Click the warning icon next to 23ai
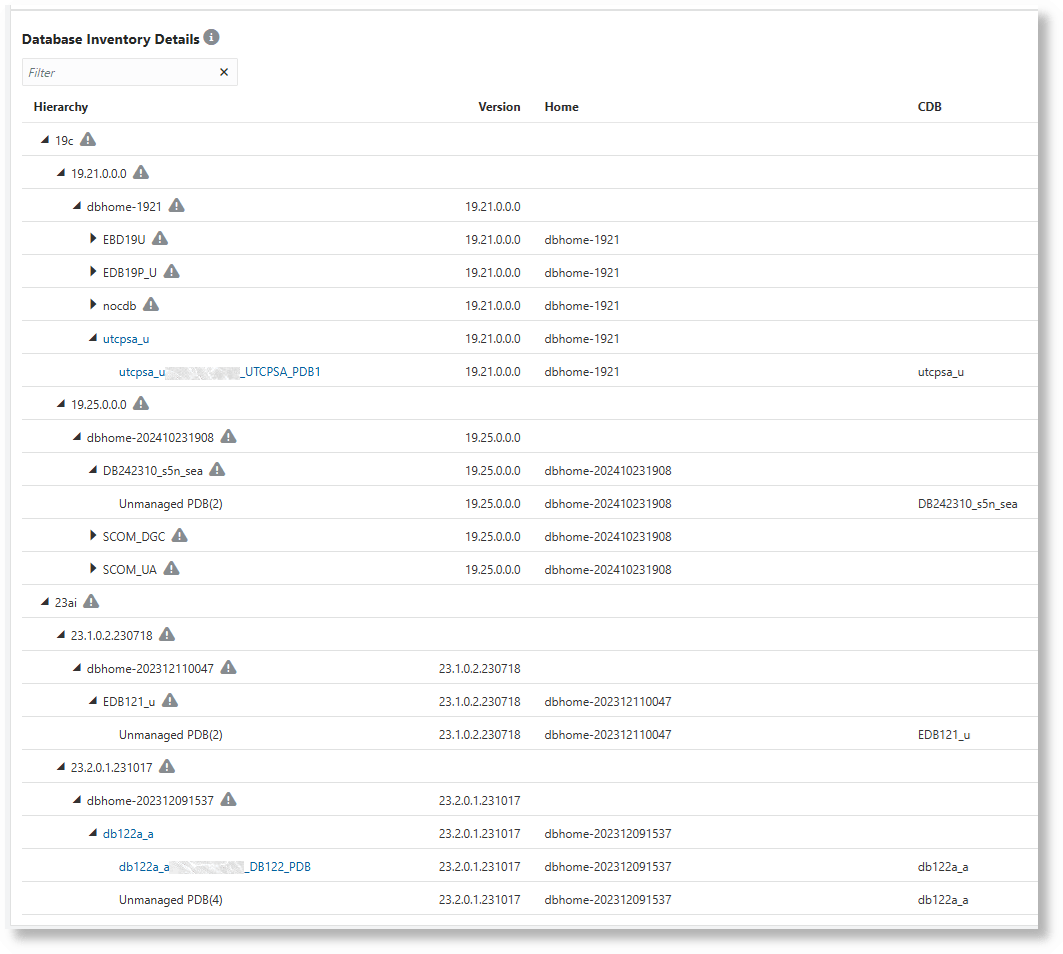The image size is (1063, 954). click(x=92, y=601)
